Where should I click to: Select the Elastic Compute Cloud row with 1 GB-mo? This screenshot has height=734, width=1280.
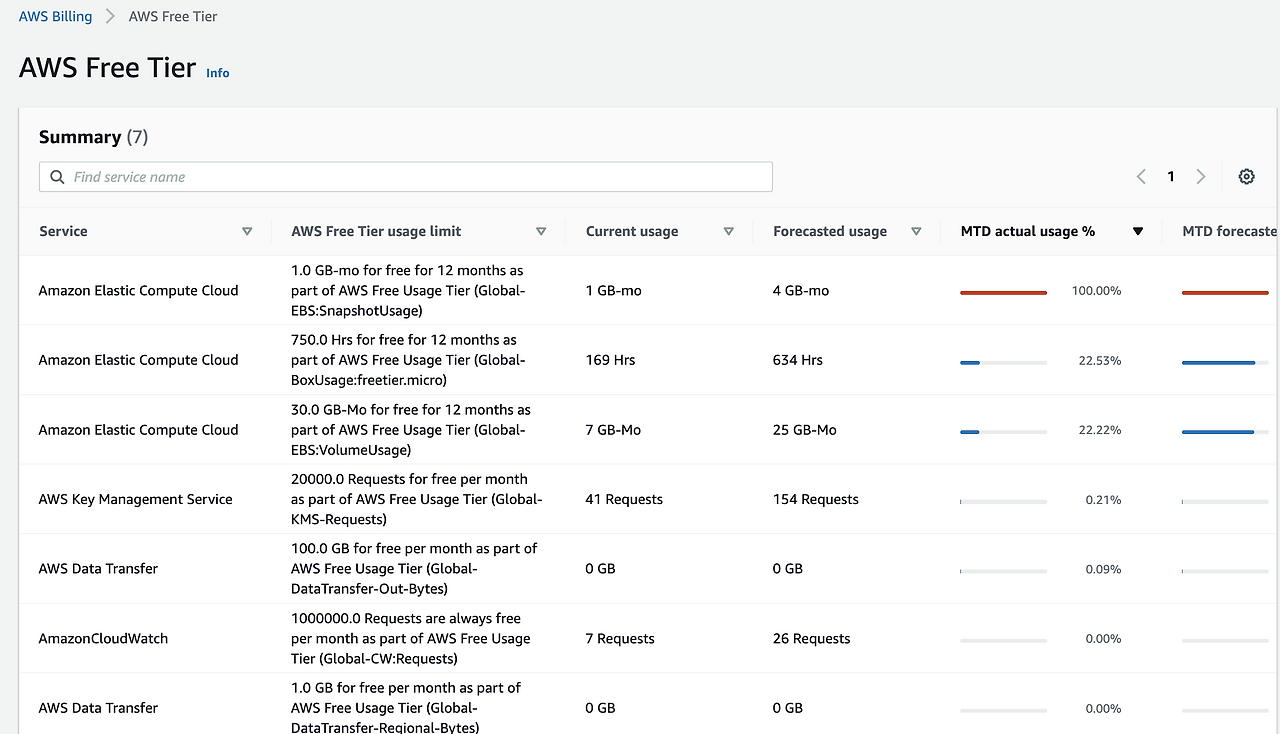coord(648,290)
